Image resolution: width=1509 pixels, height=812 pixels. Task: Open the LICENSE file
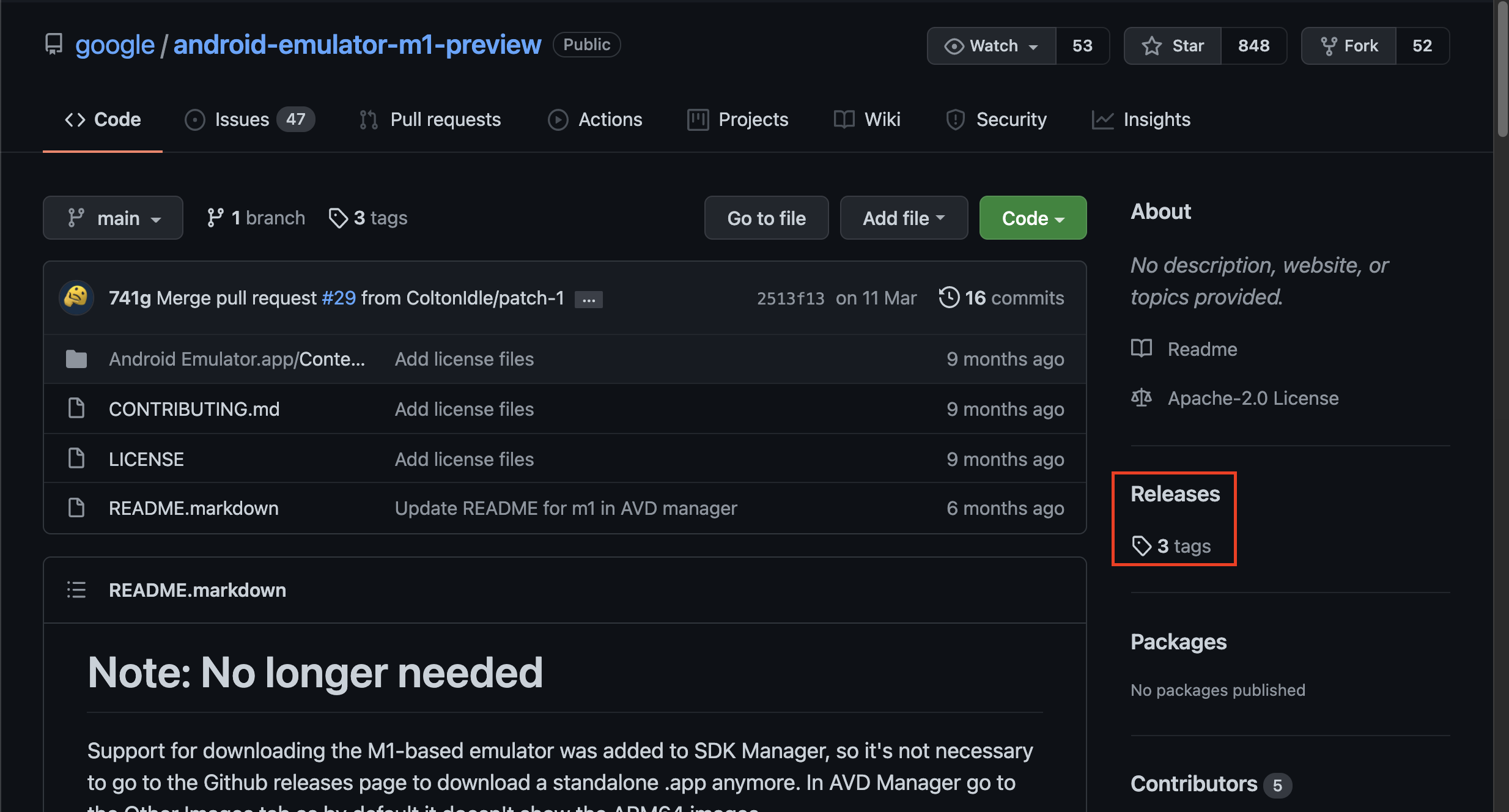pos(146,459)
